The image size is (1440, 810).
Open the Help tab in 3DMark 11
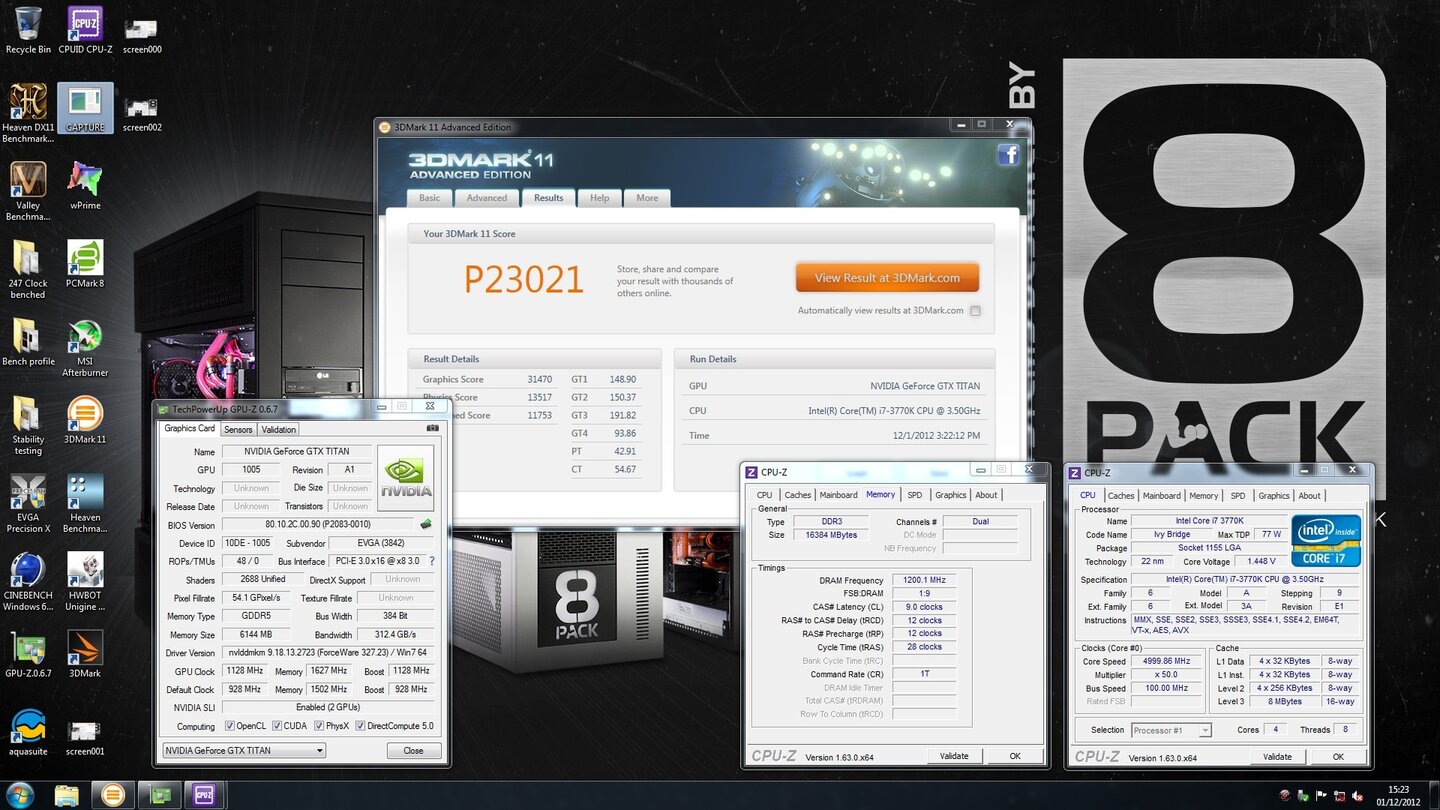coord(599,198)
